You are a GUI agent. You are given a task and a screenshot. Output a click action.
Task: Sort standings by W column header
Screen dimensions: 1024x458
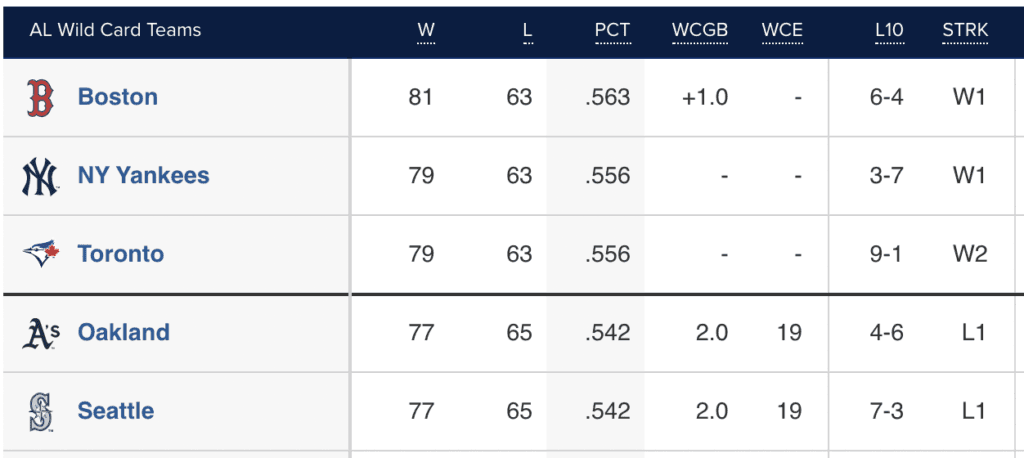(426, 30)
